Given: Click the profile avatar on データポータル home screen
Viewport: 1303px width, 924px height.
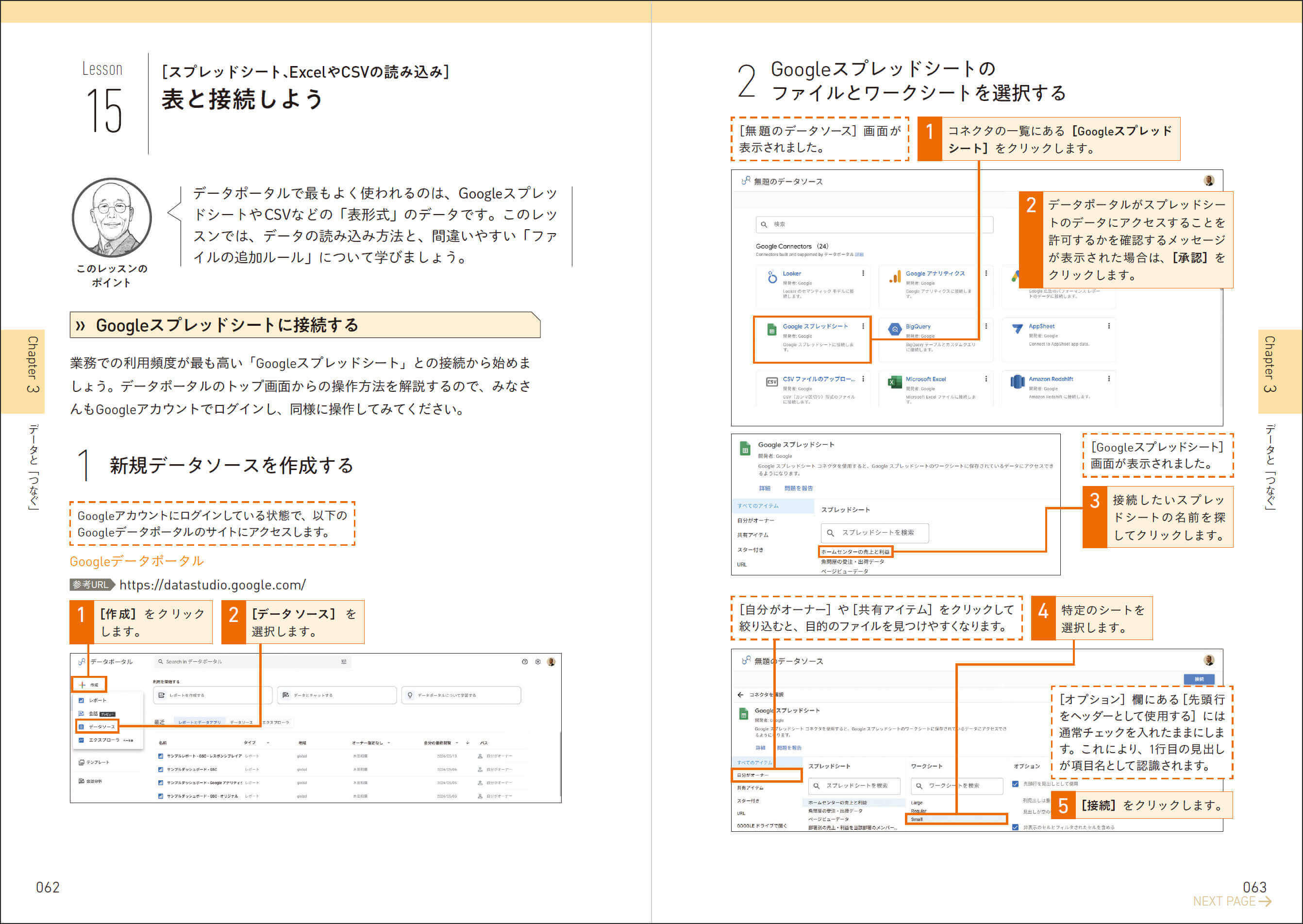Looking at the screenshot, I should [551, 661].
